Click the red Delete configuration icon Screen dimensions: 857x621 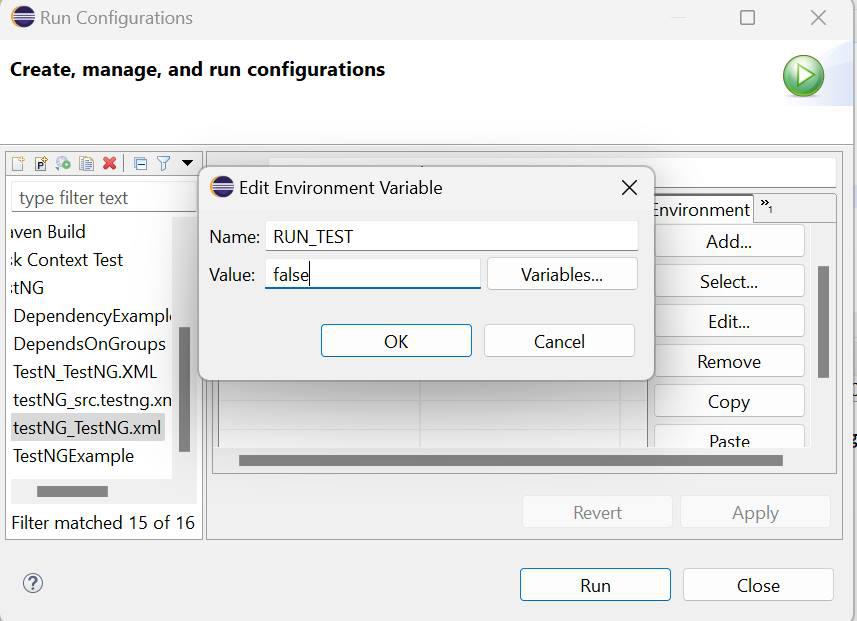(110, 164)
